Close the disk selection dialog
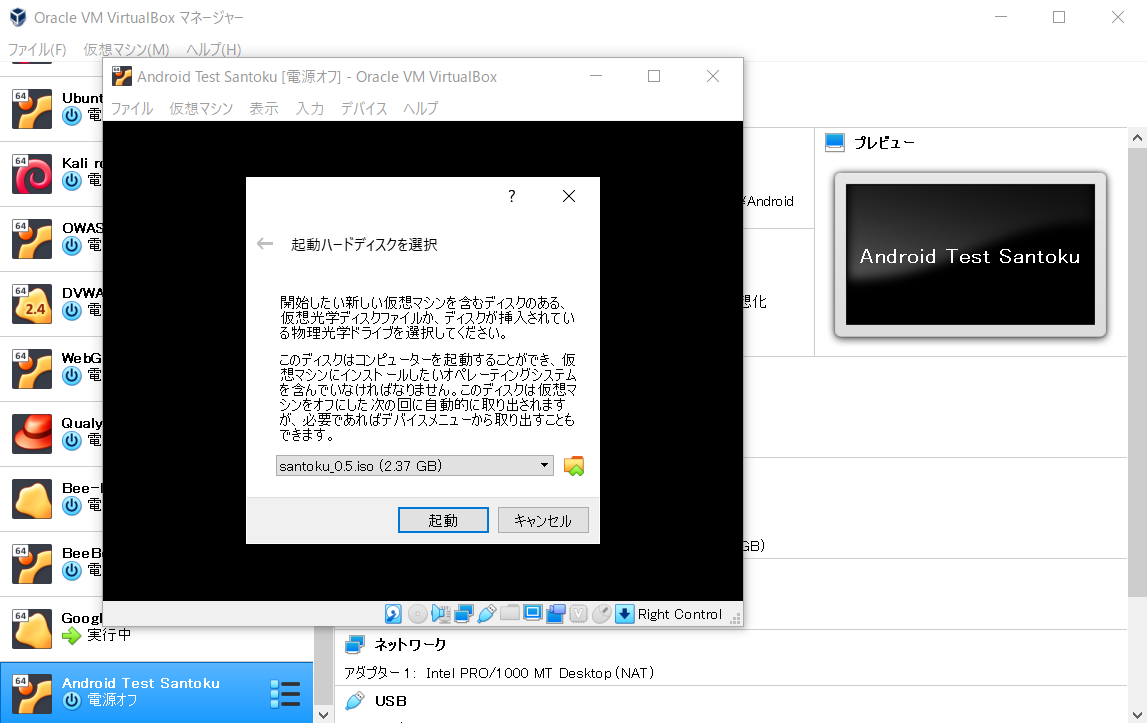Image resolution: width=1147 pixels, height=723 pixels. 568,196
